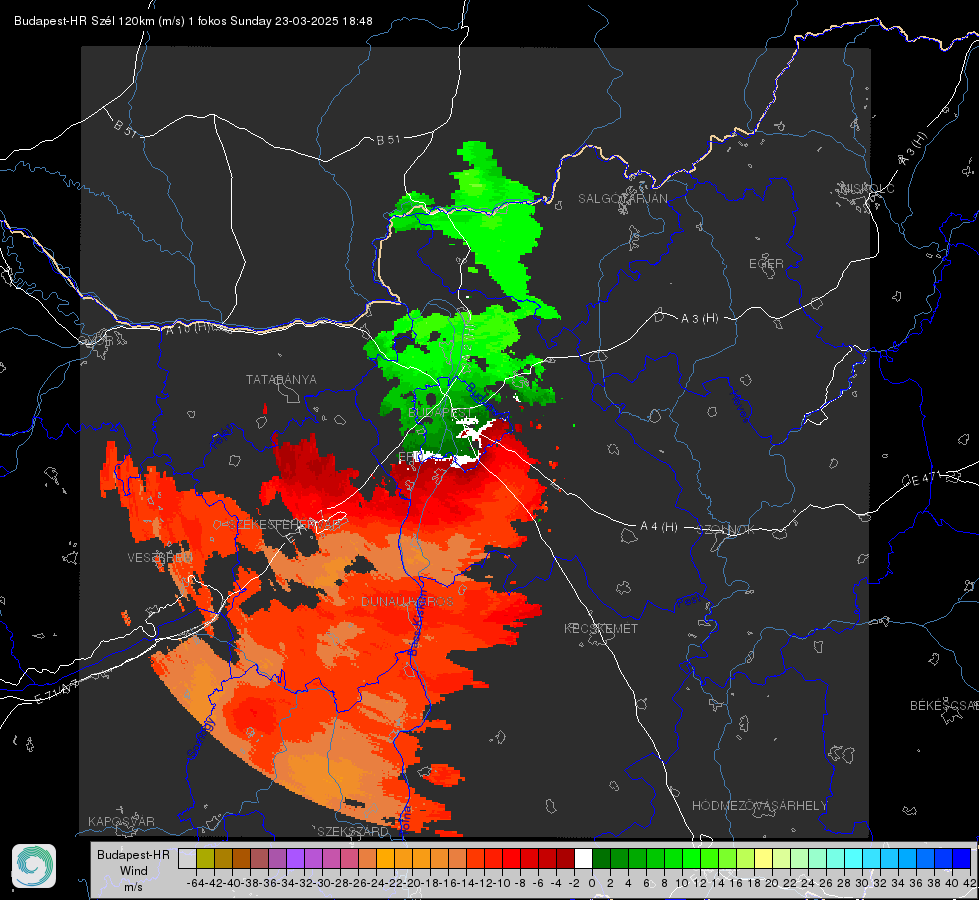
Task: Select the SALGÓTARJÁN city label
Action: point(622,199)
